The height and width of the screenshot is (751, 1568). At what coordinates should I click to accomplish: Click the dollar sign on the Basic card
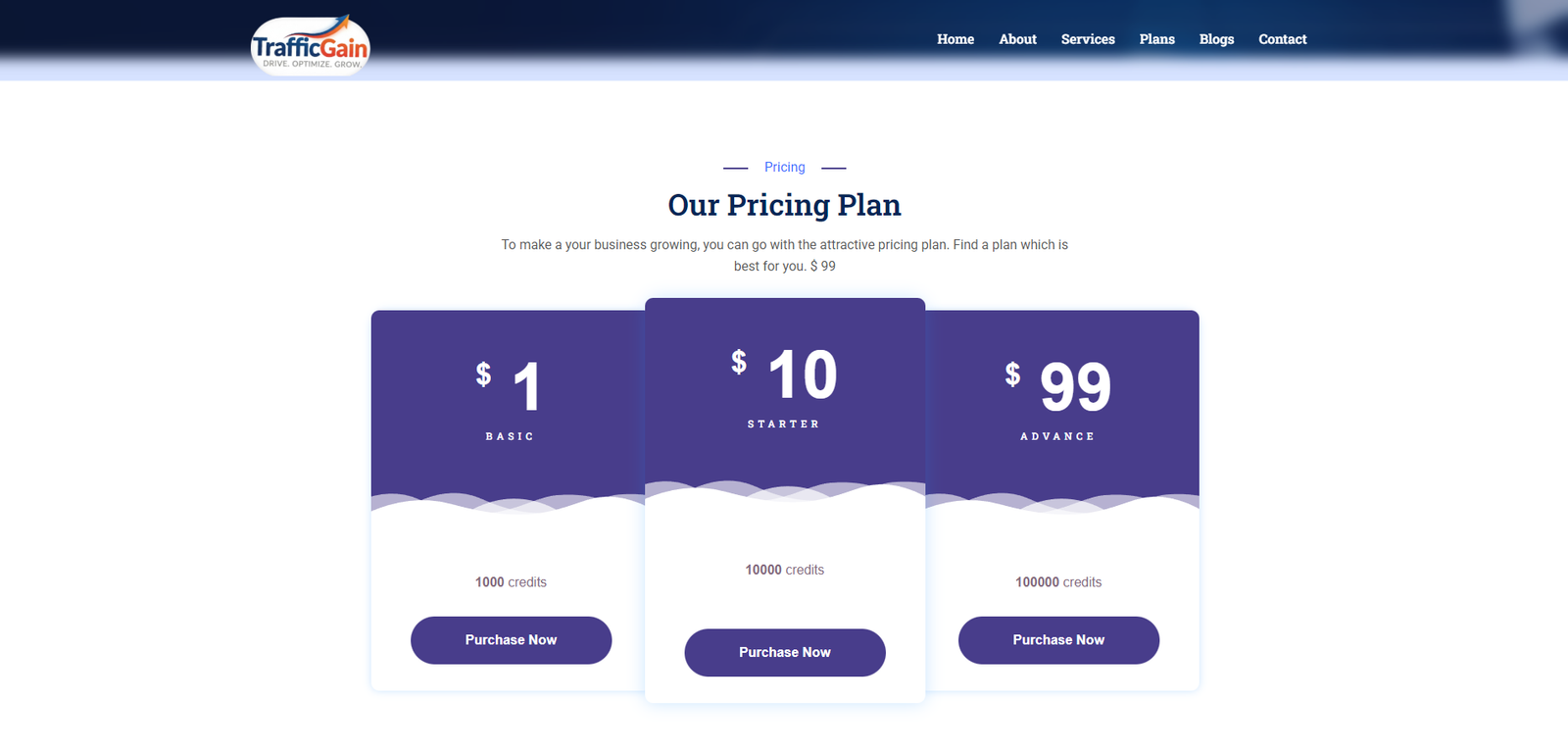point(483,374)
